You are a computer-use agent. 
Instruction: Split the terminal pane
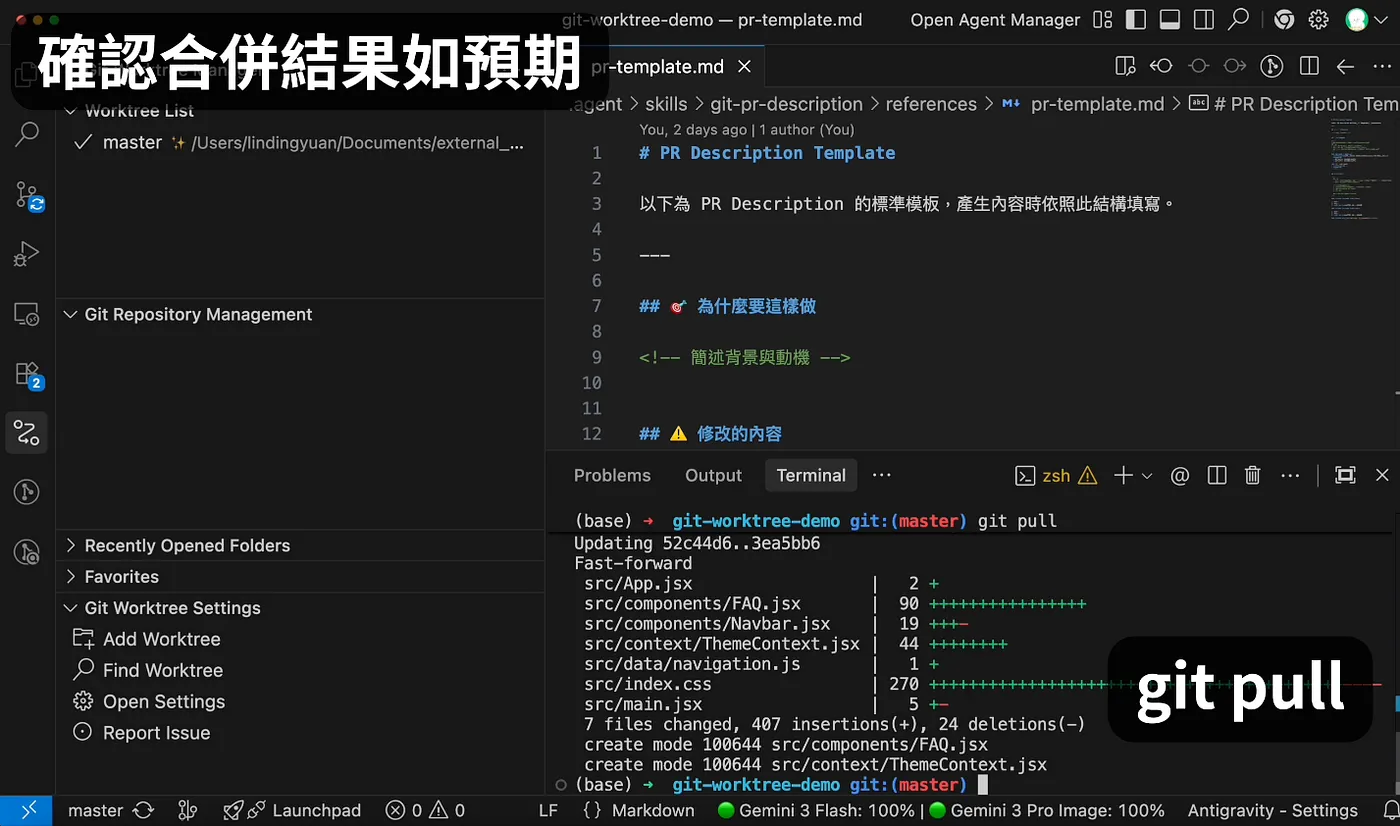tap(1217, 475)
